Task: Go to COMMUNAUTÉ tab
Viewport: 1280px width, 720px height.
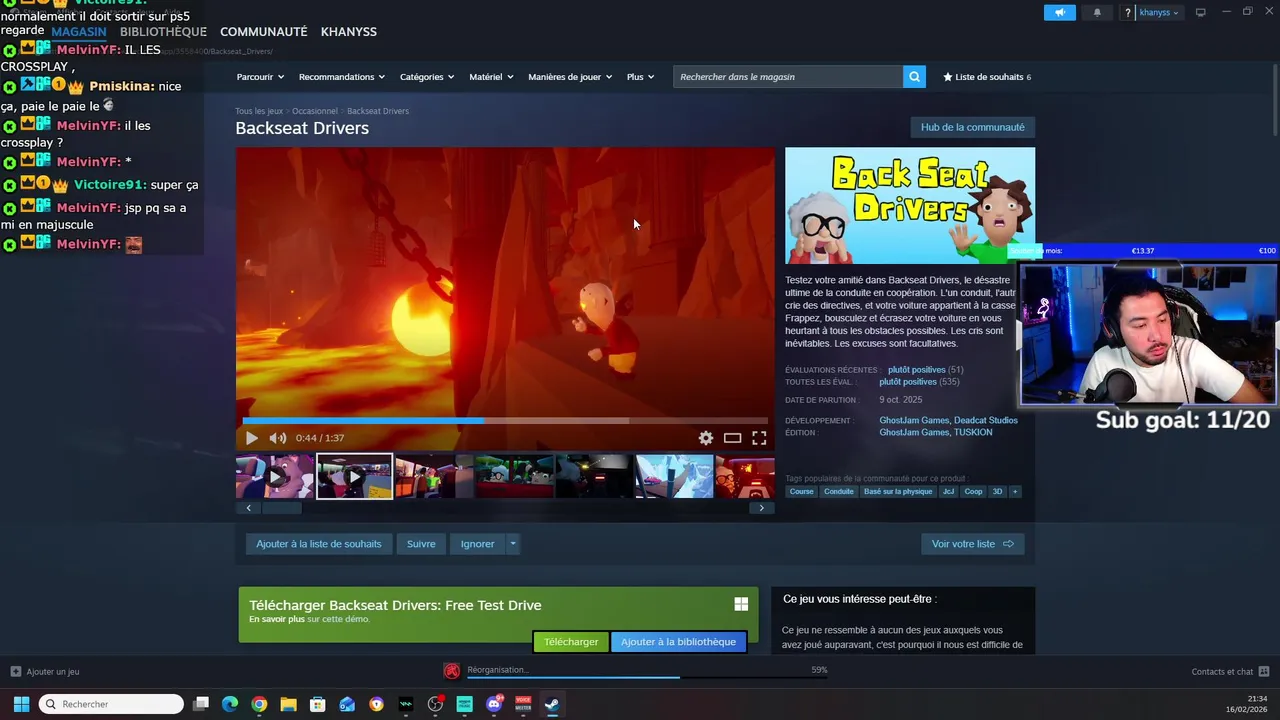Action: [x=263, y=32]
